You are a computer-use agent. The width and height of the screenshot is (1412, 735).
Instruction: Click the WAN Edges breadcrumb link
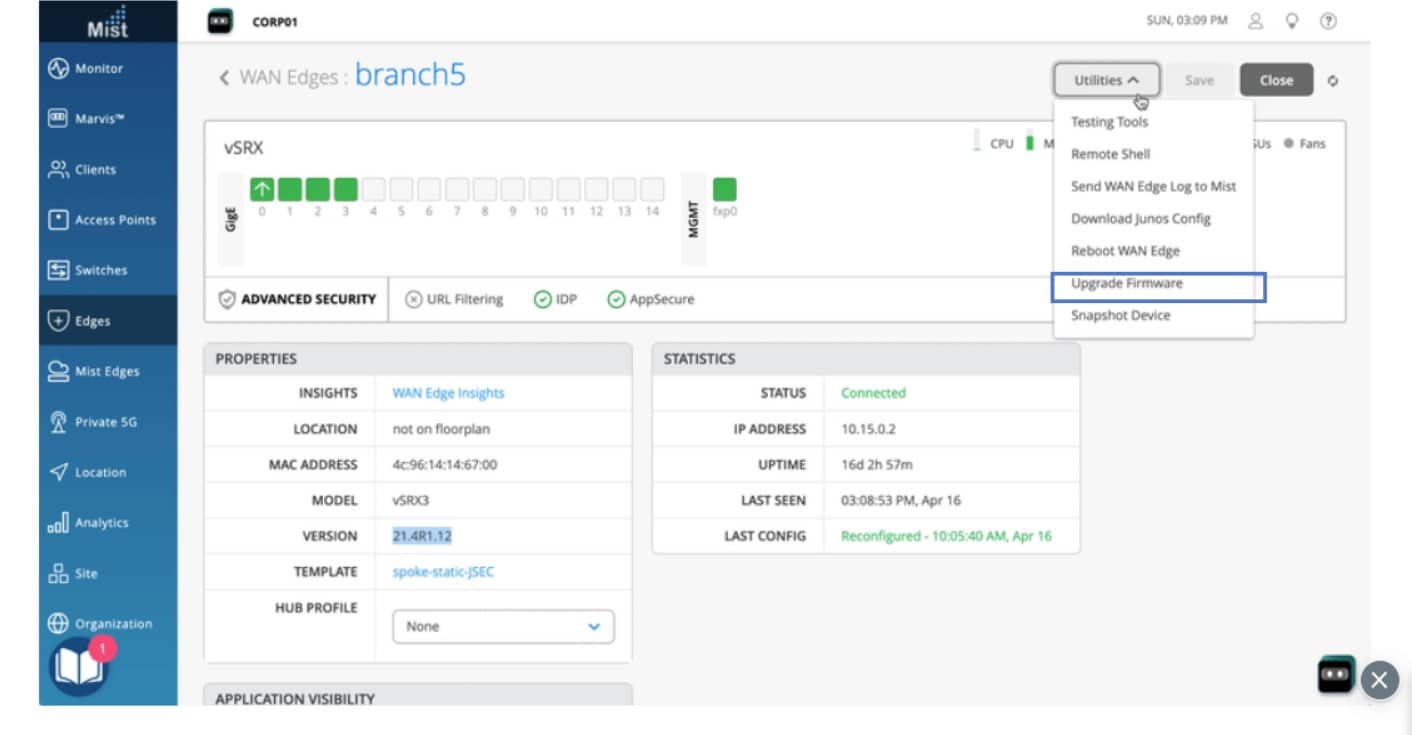288,78
